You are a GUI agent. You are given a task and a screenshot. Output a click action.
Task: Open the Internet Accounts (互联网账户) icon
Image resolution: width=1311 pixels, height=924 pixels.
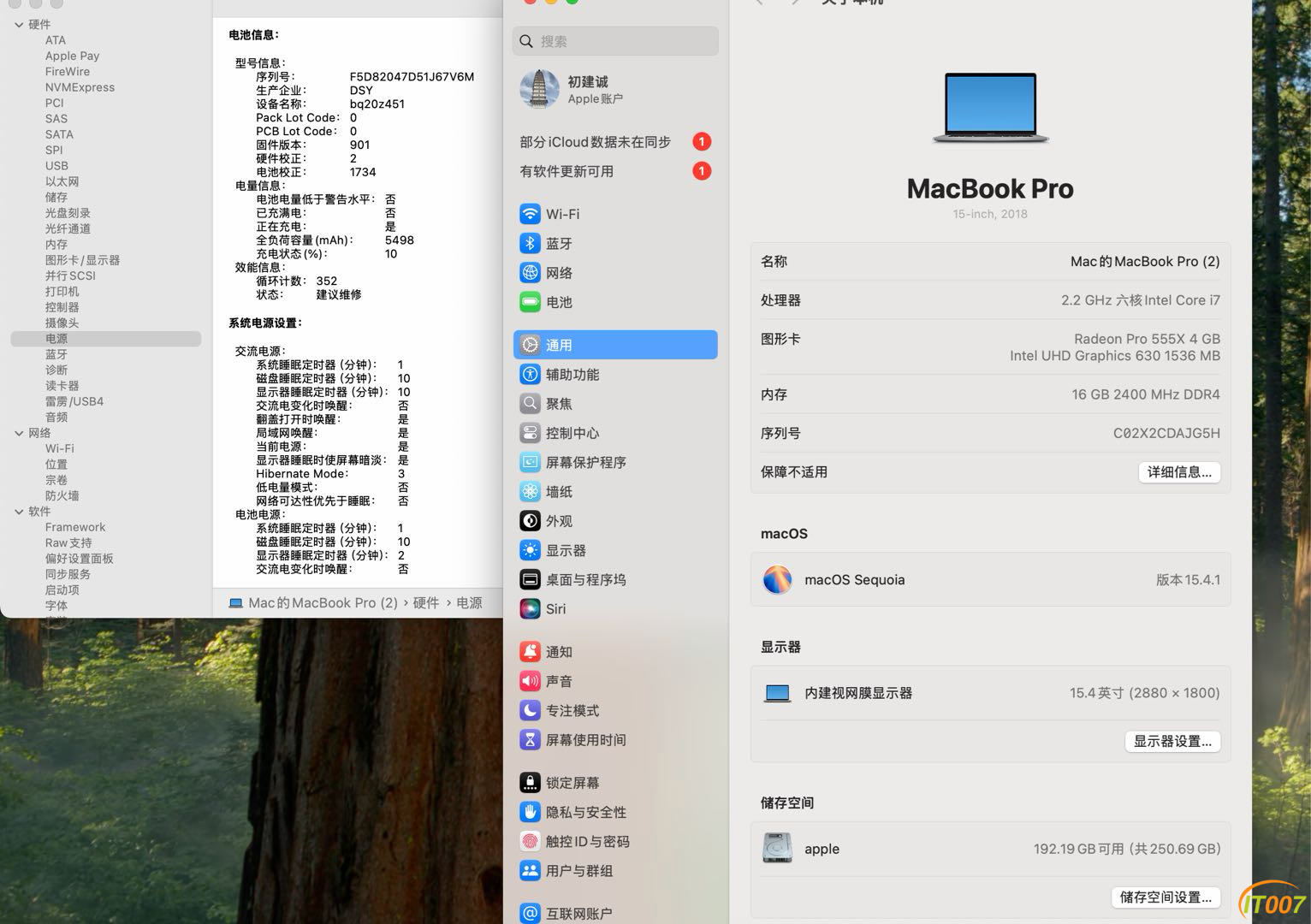click(530, 913)
